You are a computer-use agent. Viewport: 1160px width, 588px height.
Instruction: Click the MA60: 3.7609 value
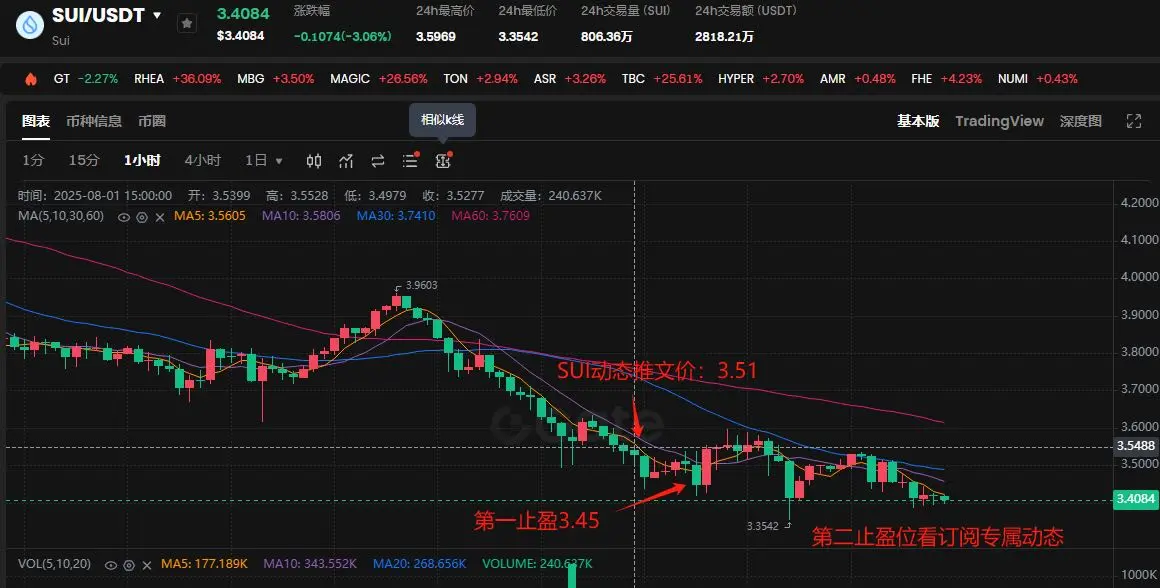[490, 216]
